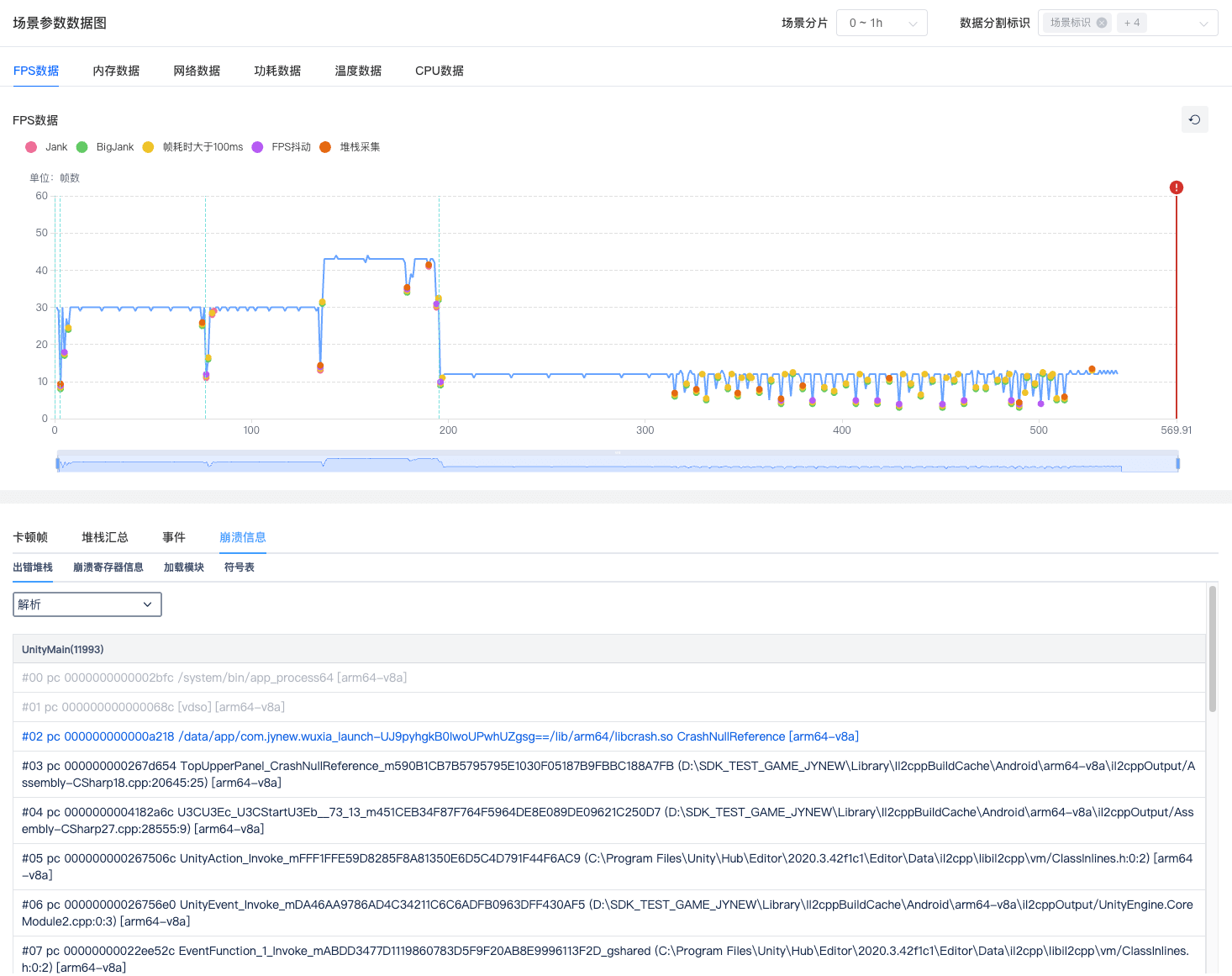Expand the 数据分割标识 multi-select dropdown
The width and height of the screenshot is (1232, 976).
tap(1203, 24)
